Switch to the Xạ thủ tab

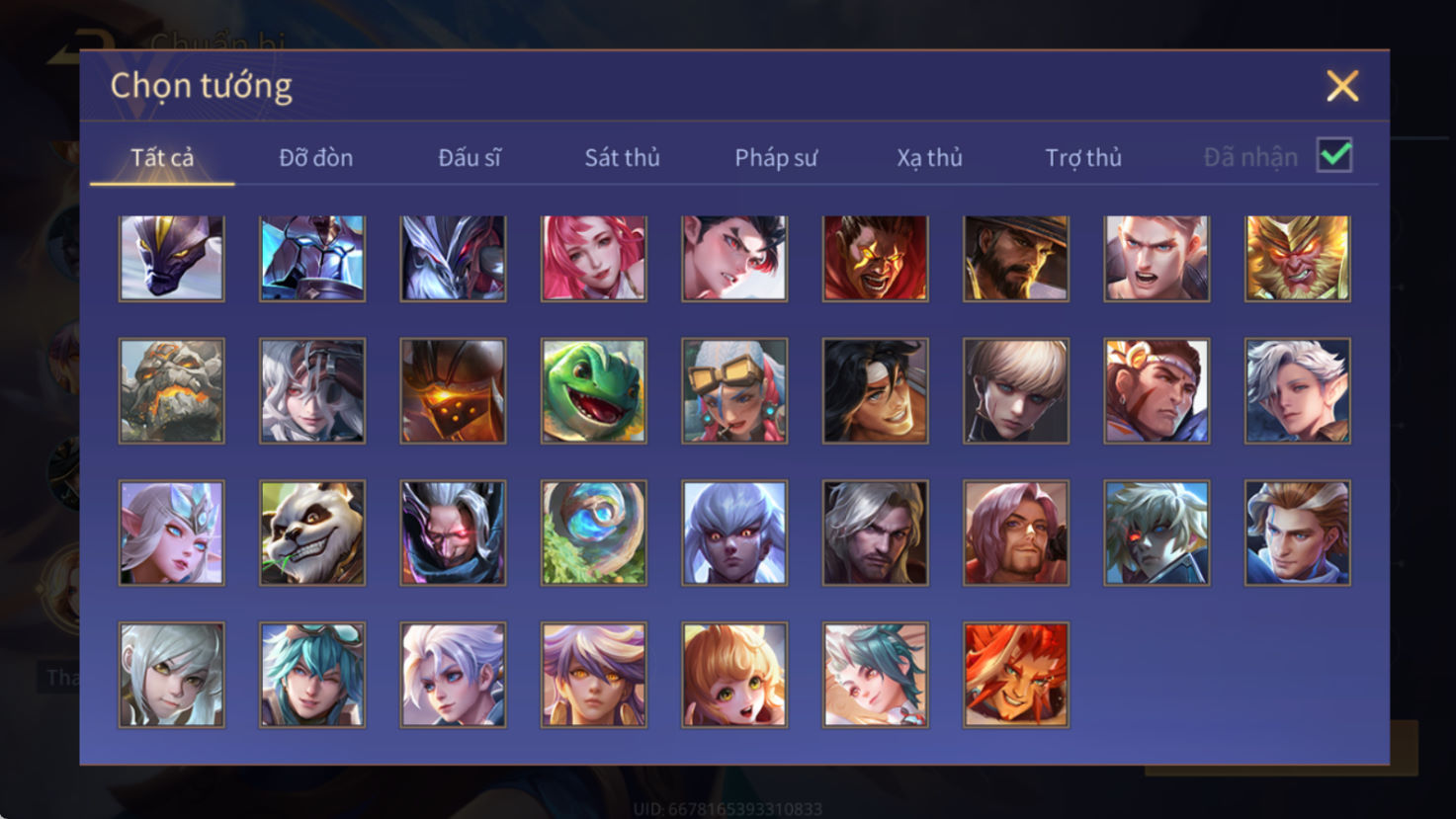click(929, 158)
